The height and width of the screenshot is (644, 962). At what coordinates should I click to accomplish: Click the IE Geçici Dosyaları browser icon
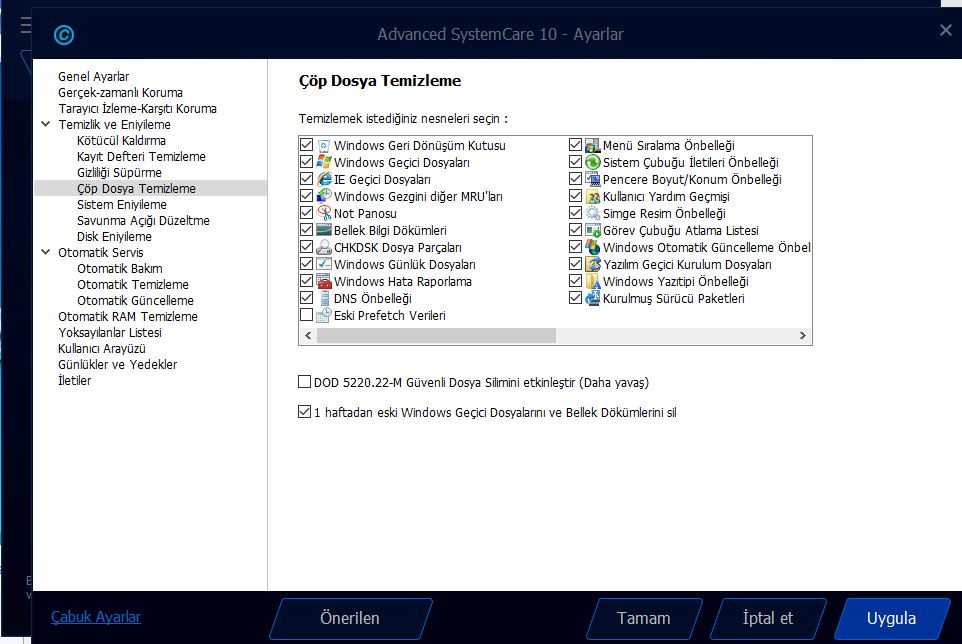(323, 179)
